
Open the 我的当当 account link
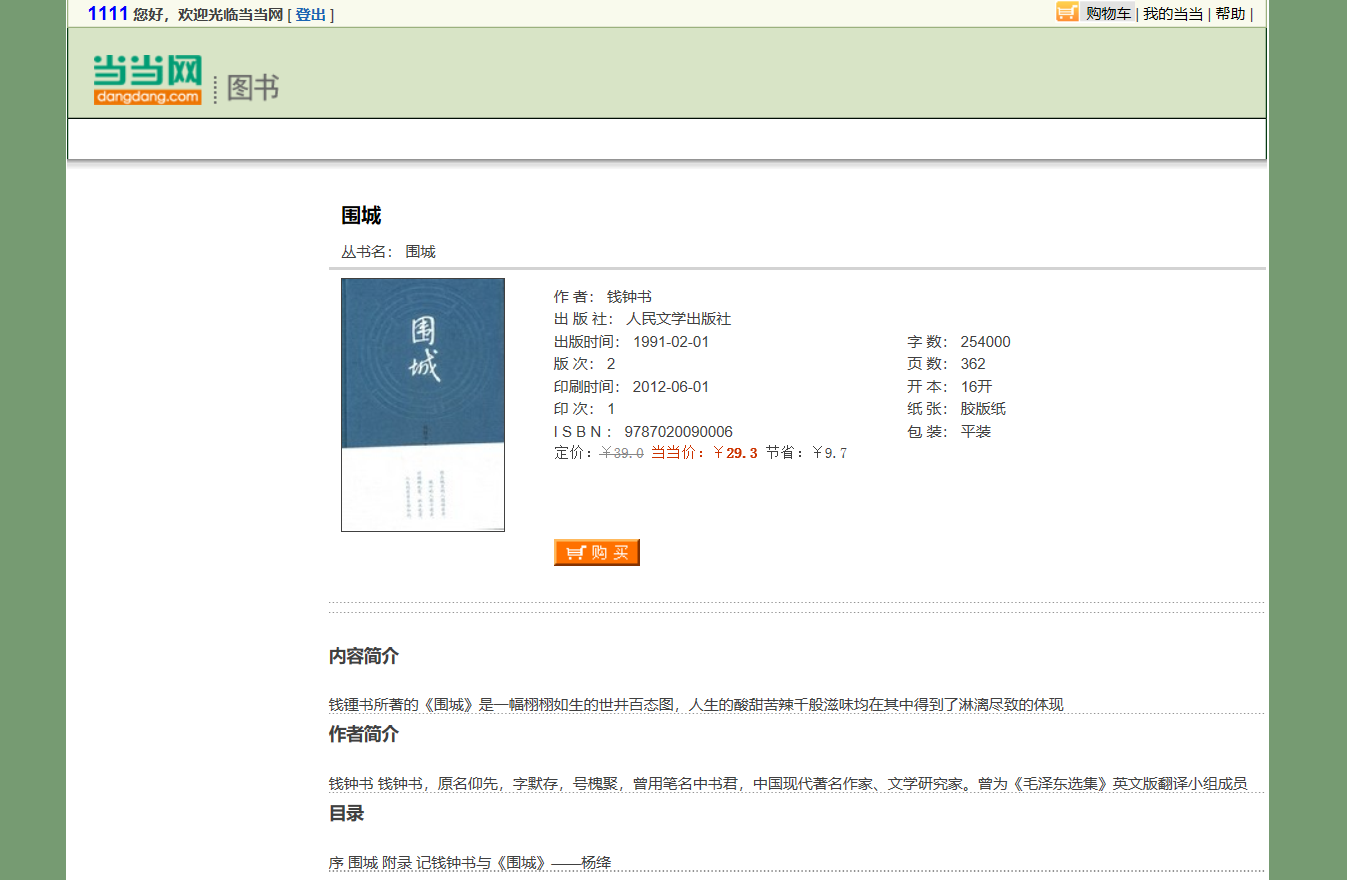pyautogui.click(x=1173, y=14)
